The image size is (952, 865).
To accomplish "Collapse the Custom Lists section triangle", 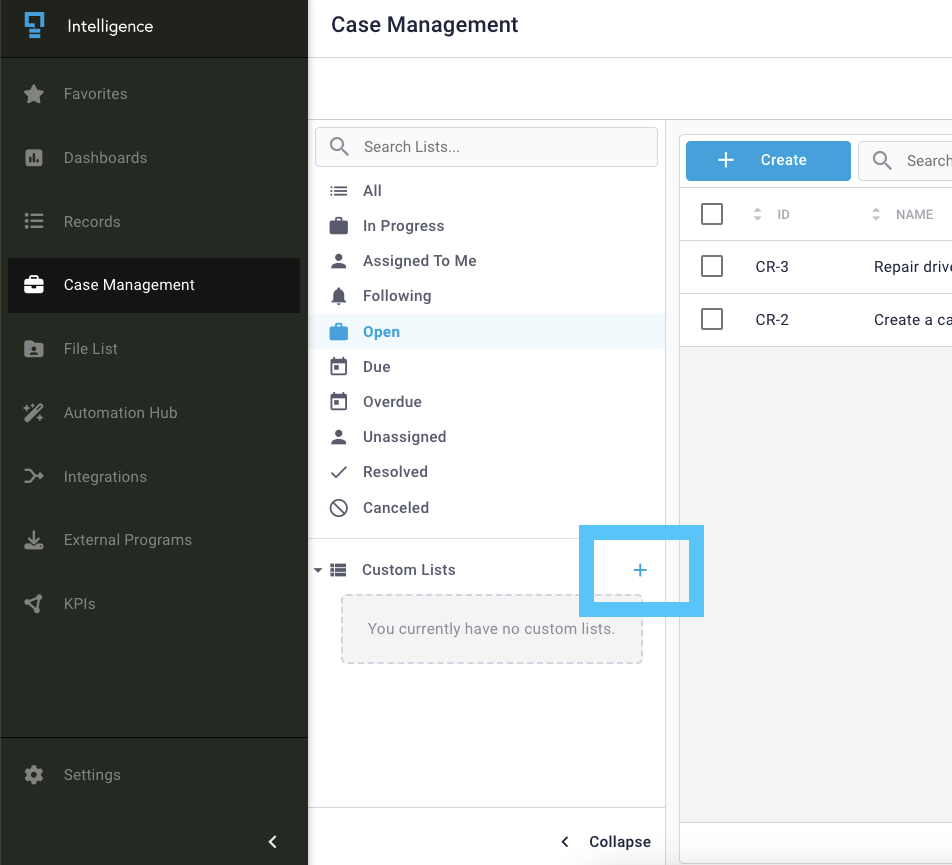I will 318,570.
